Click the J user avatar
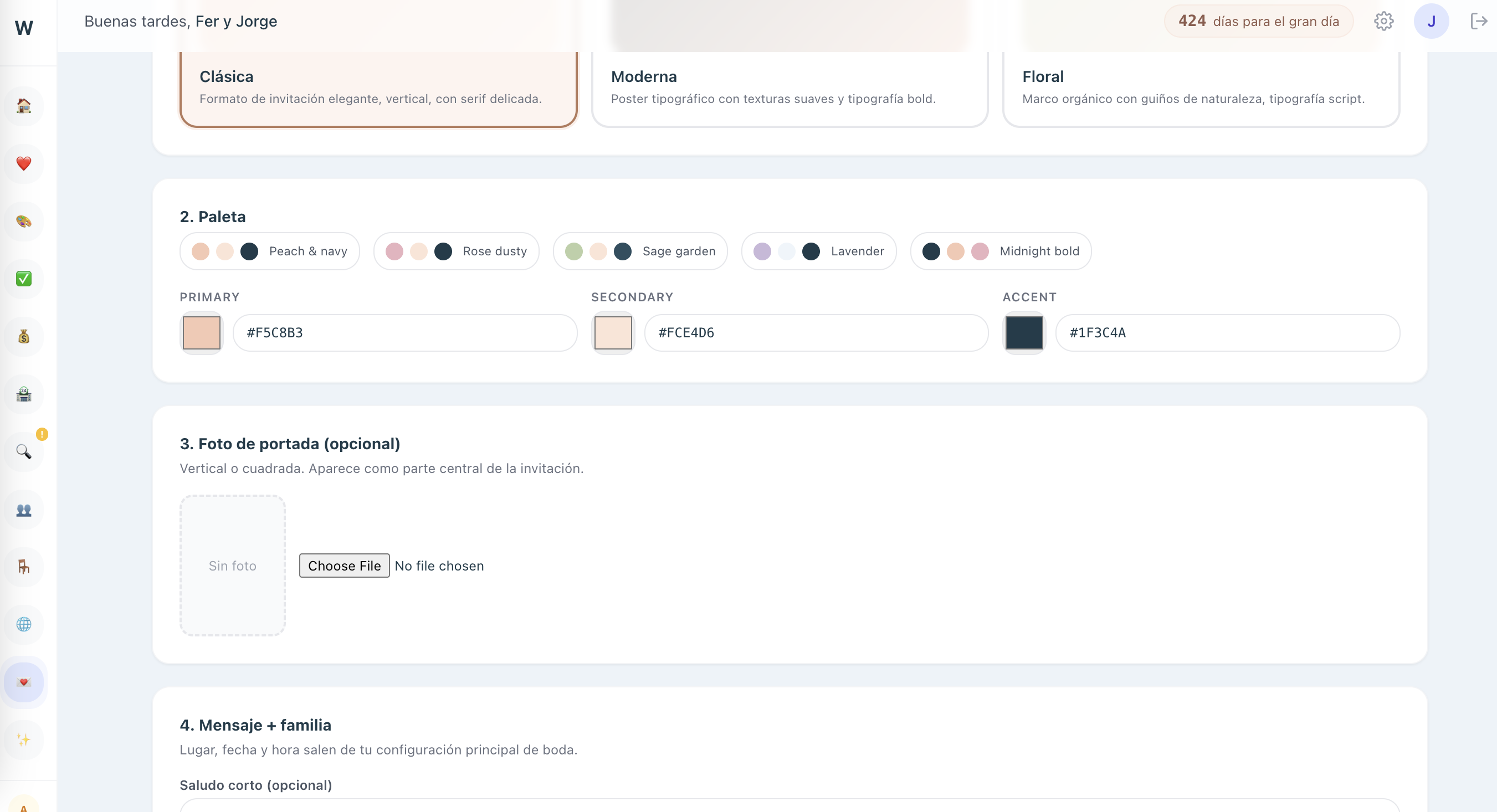This screenshot has width=1497, height=812. pyautogui.click(x=1431, y=21)
